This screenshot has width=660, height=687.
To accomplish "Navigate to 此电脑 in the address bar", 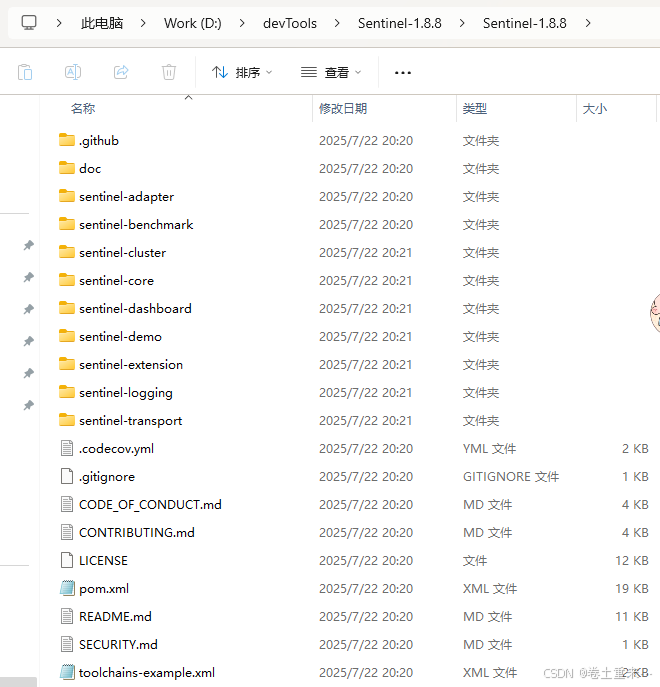I will pos(102,23).
